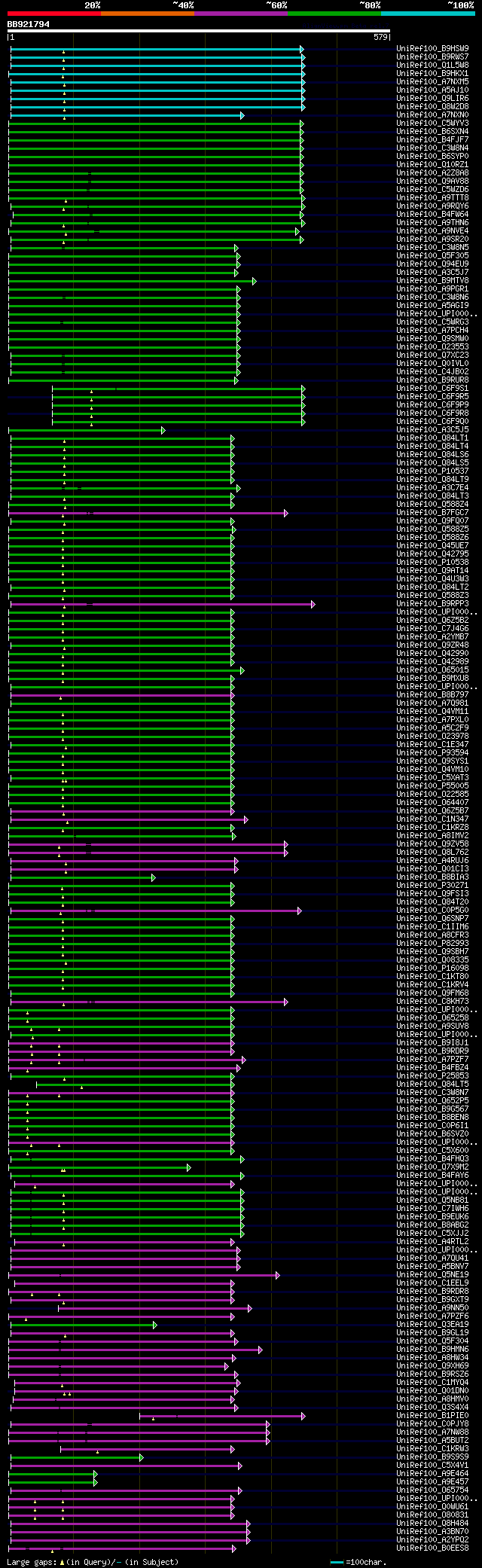The height and width of the screenshot is (1568, 482).
Task: Select the UniRef100_Q7X9M2 label
Action: pos(432,1167)
